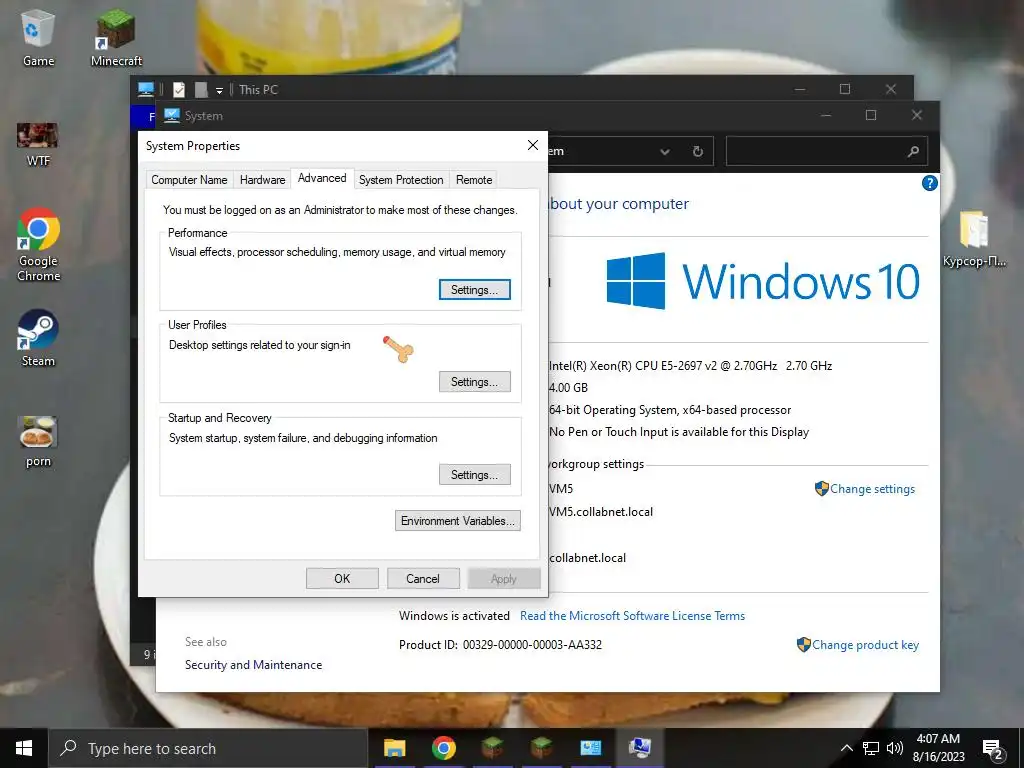Screen dimensions: 1024x768
Task: Open Performance Settings button
Action: [x=475, y=290]
